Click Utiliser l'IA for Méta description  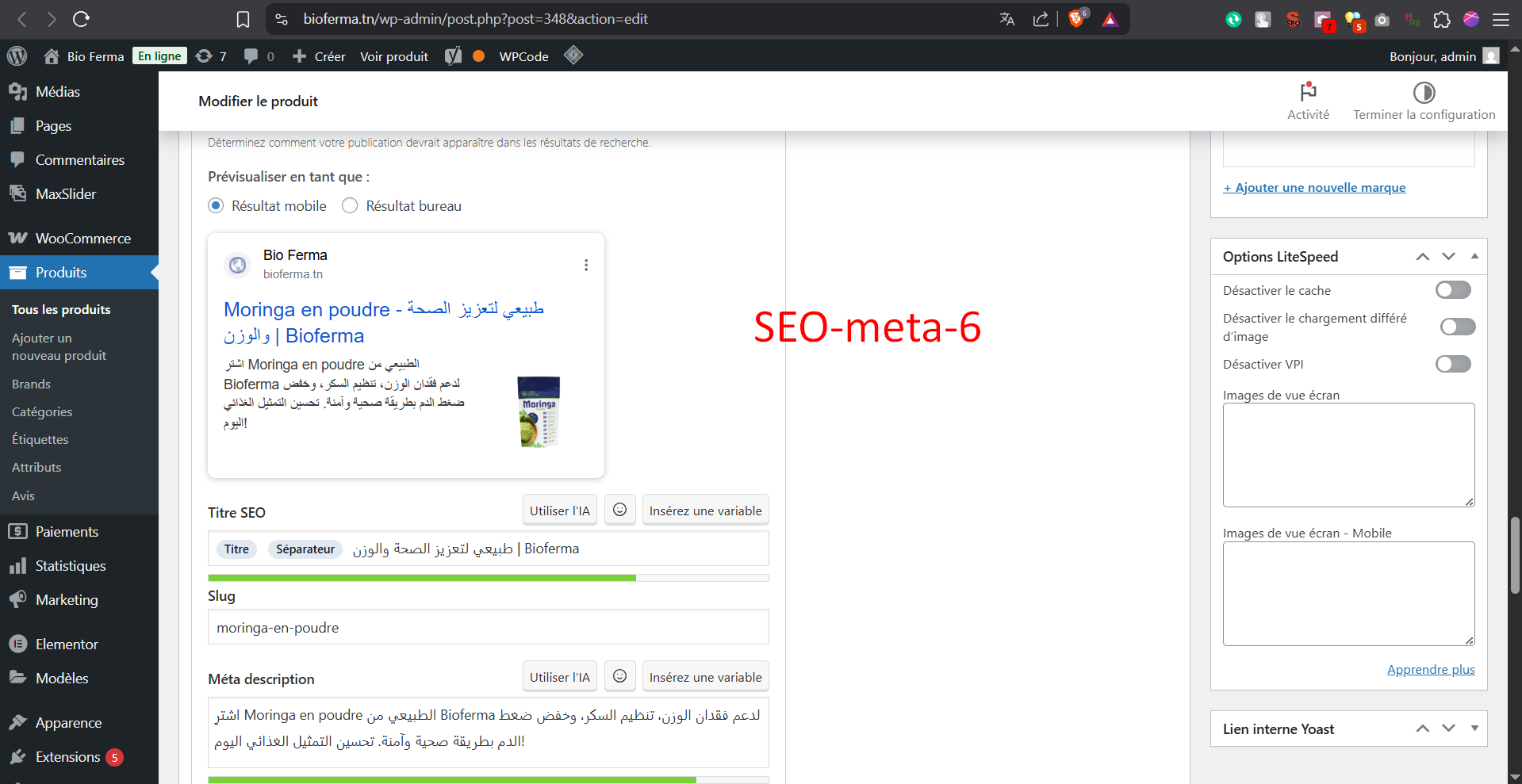[560, 676]
